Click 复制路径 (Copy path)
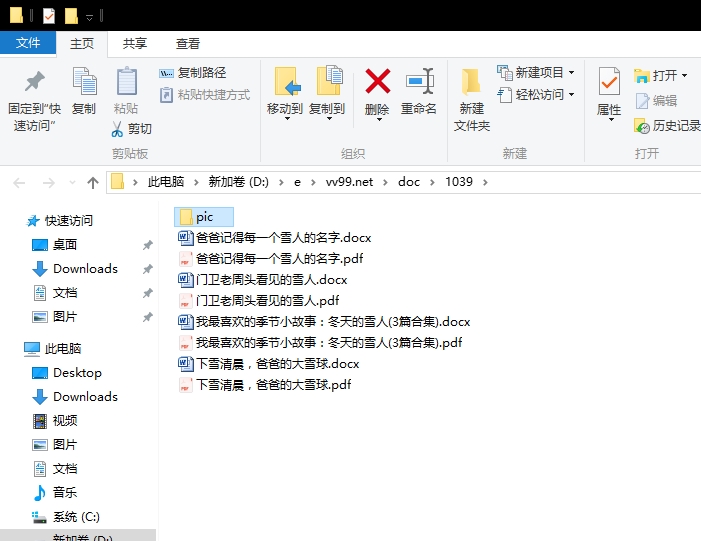 193,72
